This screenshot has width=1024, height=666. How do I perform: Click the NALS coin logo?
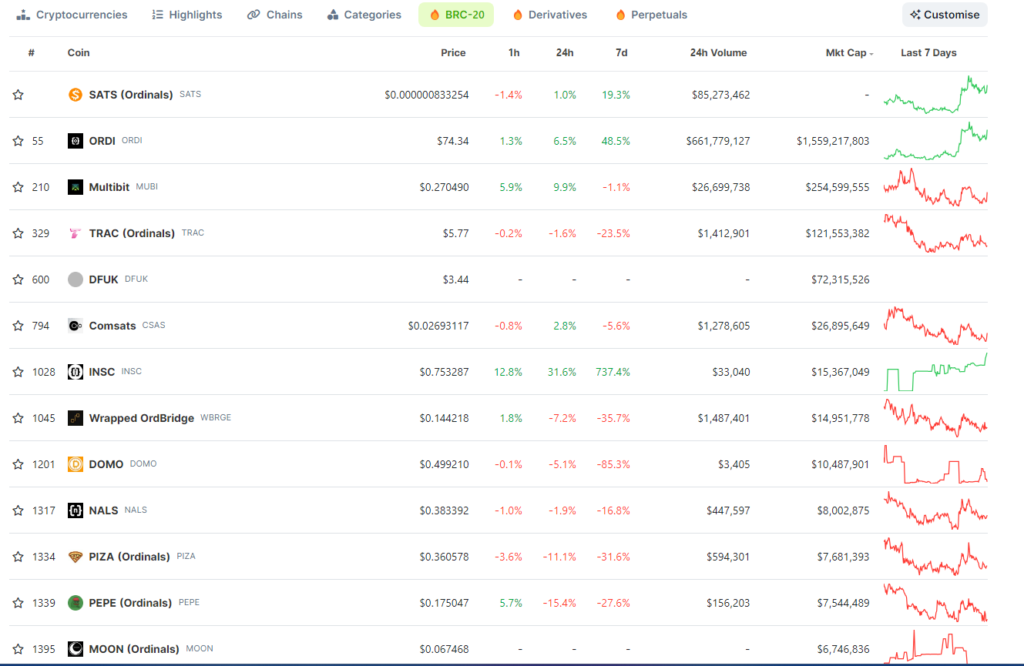click(x=75, y=511)
